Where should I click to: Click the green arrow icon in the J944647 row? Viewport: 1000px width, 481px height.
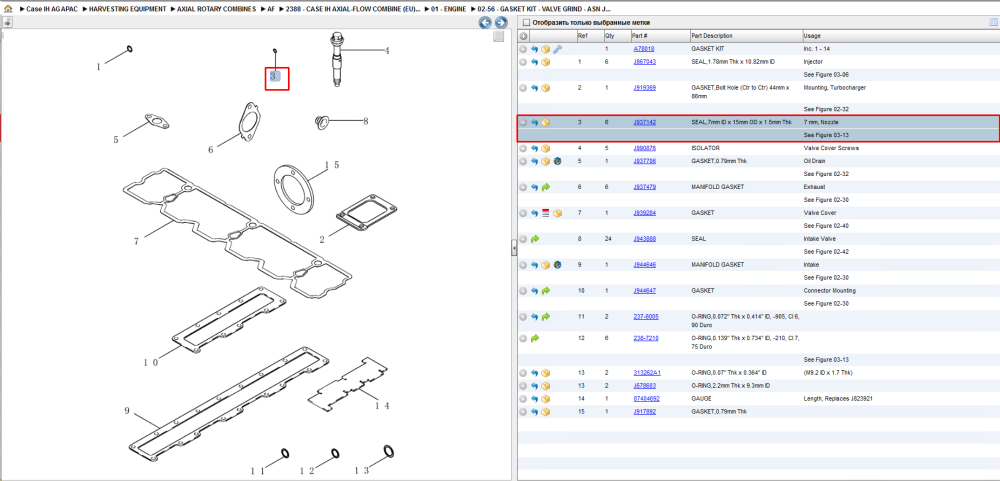546,290
